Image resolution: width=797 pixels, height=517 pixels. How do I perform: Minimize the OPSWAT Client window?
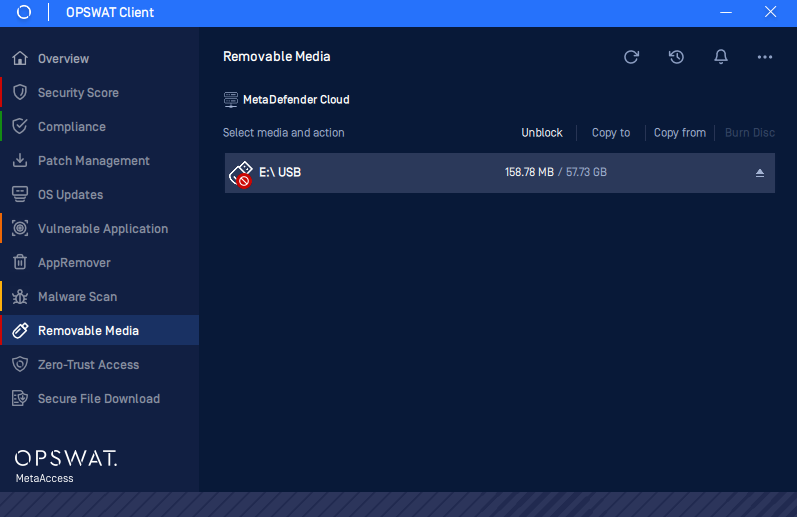point(726,12)
